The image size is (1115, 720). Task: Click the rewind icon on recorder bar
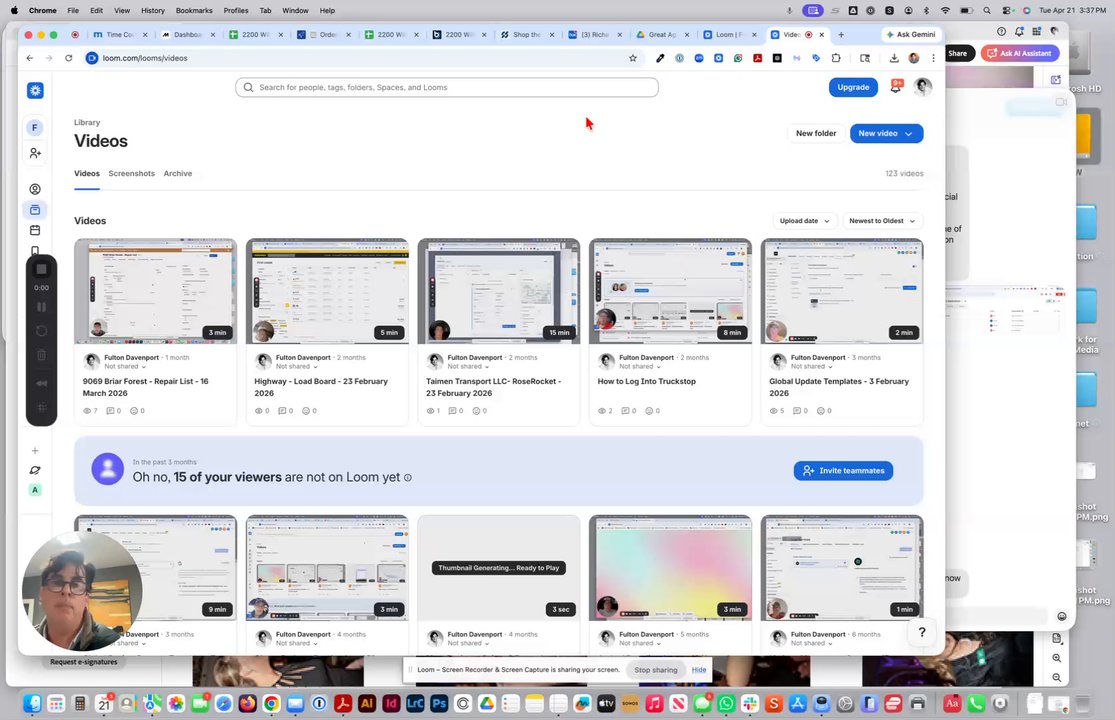tap(41, 383)
